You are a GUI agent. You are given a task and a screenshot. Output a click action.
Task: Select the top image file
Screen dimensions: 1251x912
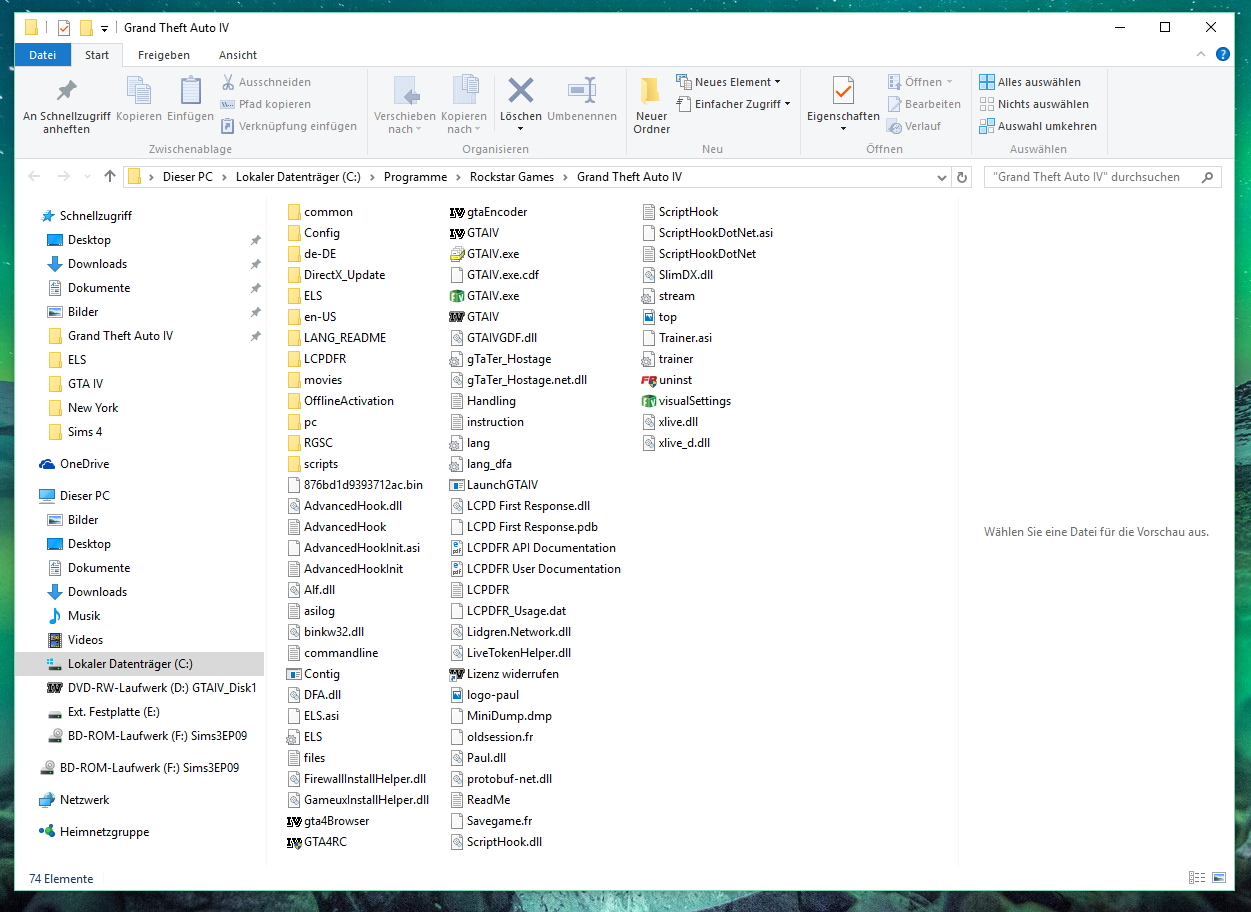(x=660, y=317)
